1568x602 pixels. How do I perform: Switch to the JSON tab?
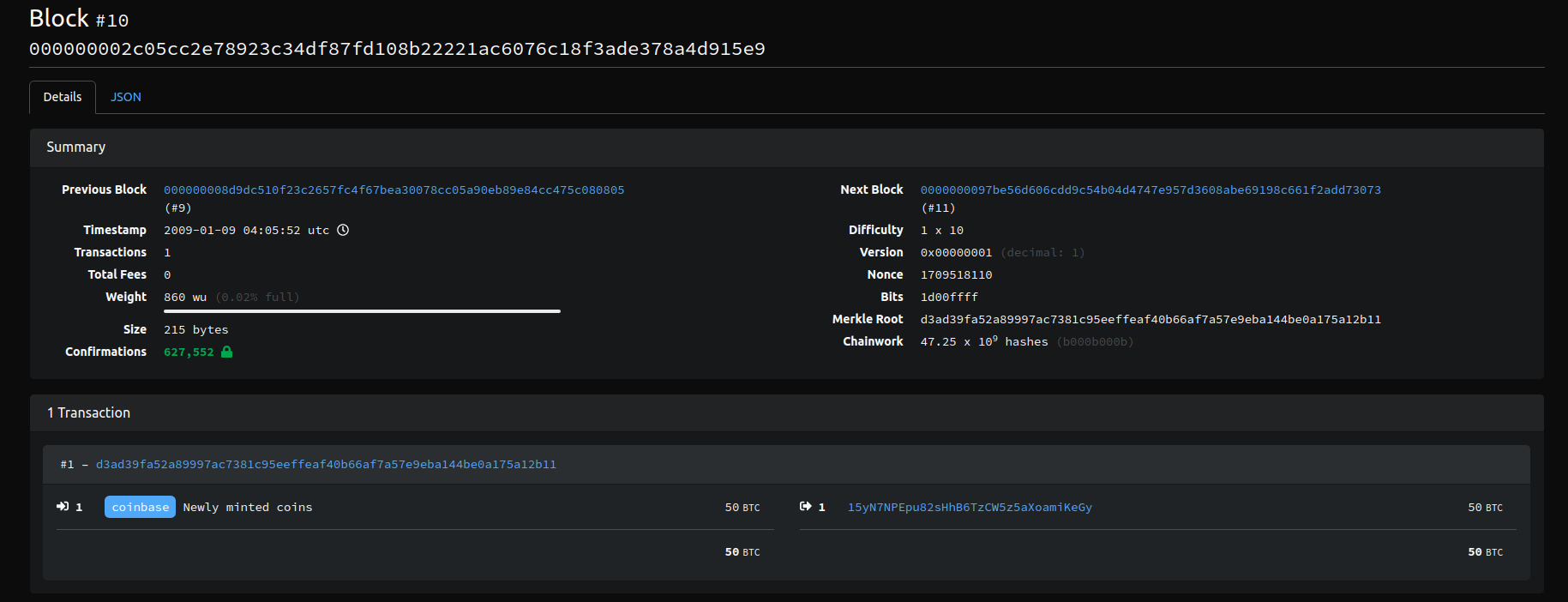pyautogui.click(x=126, y=97)
